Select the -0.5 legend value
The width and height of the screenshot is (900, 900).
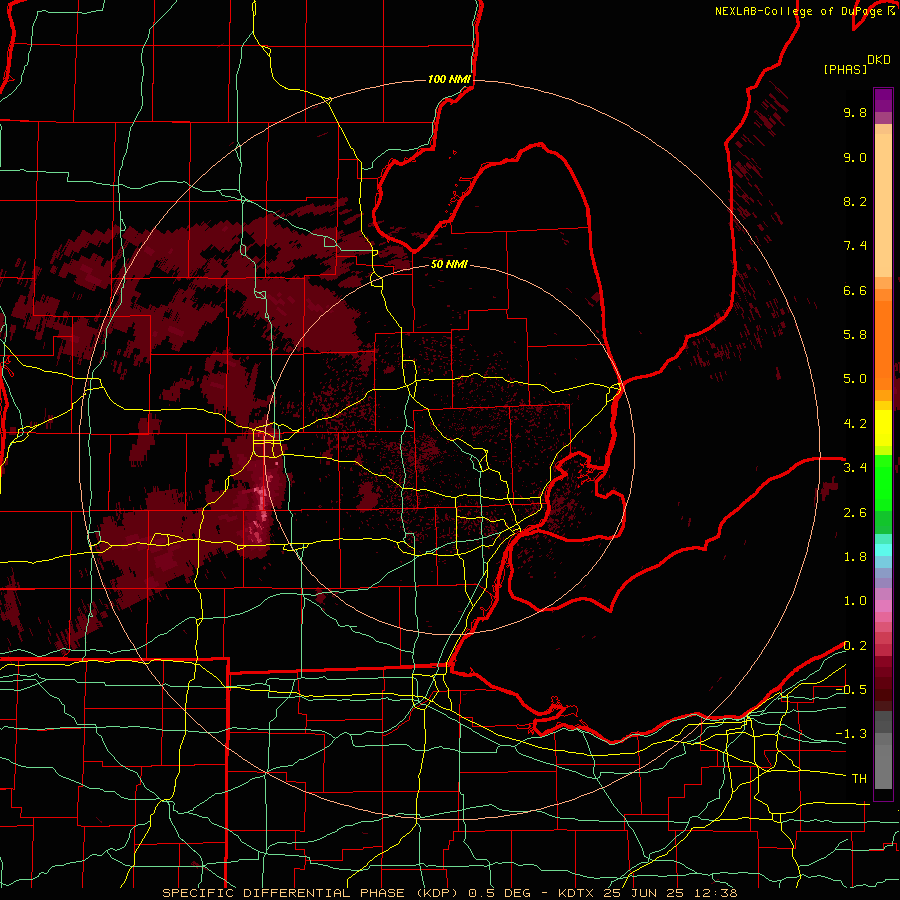point(851,690)
